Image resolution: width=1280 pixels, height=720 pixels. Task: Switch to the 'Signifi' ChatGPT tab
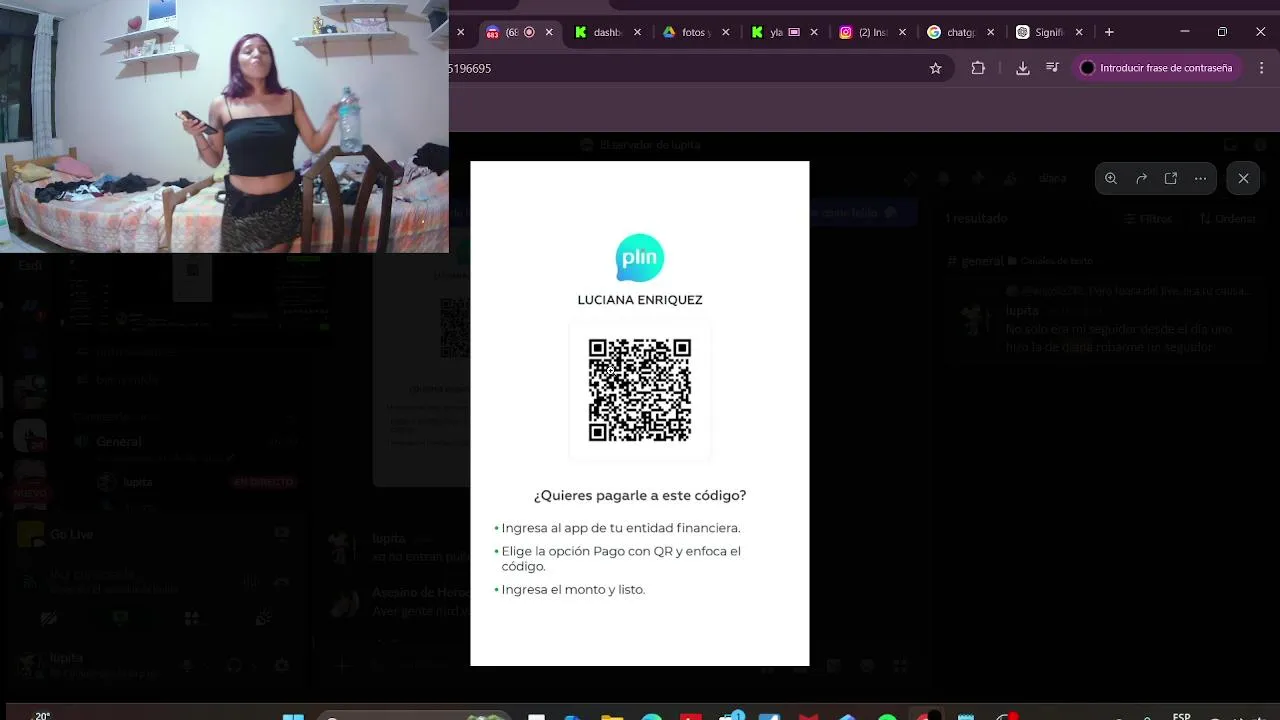coord(1040,32)
